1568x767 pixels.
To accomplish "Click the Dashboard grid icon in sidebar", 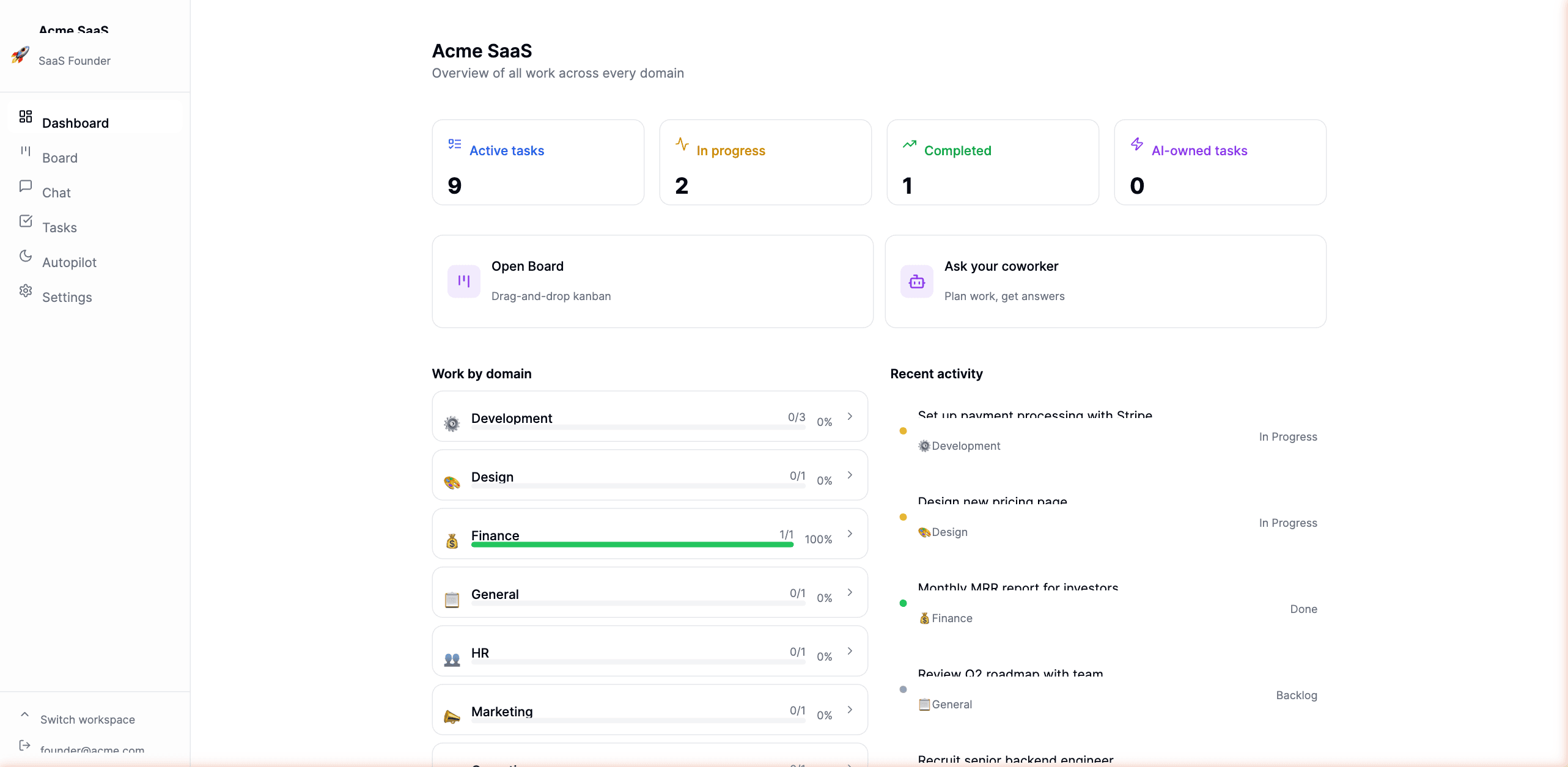I will (26, 116).
